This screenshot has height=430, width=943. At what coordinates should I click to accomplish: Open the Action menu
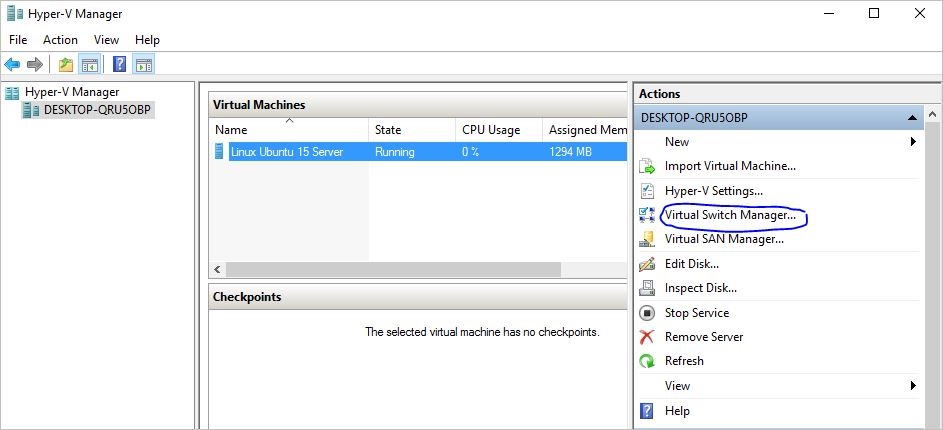[60, 40]
